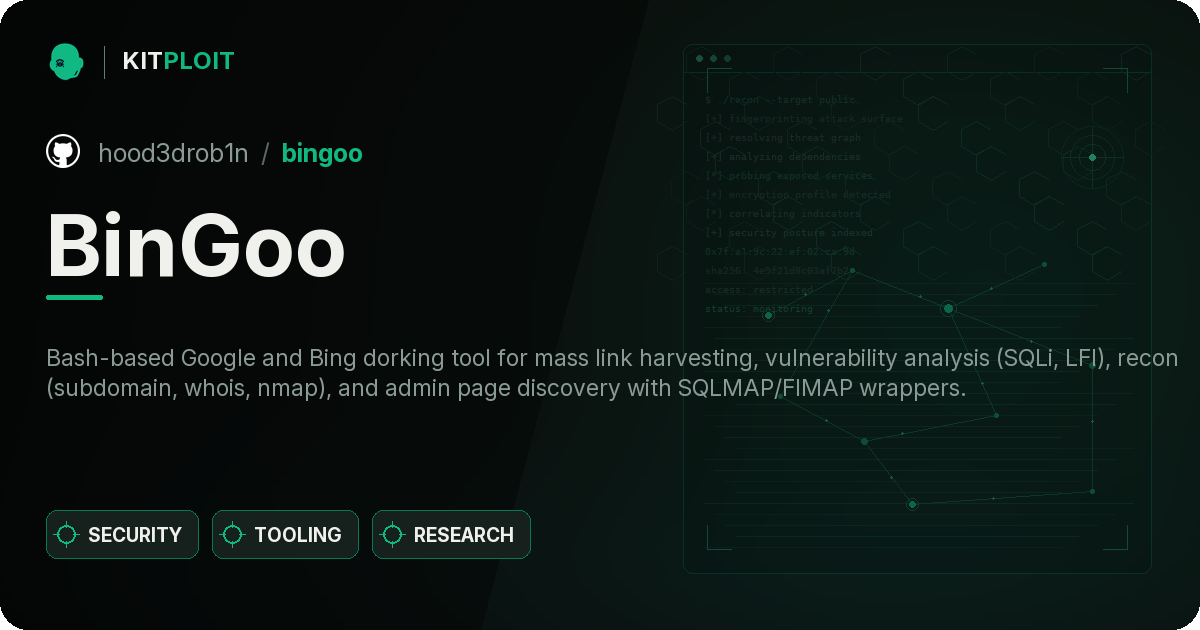Click the Bash-based tool description text
The image size is (1200, 630).
click(612, 373)
